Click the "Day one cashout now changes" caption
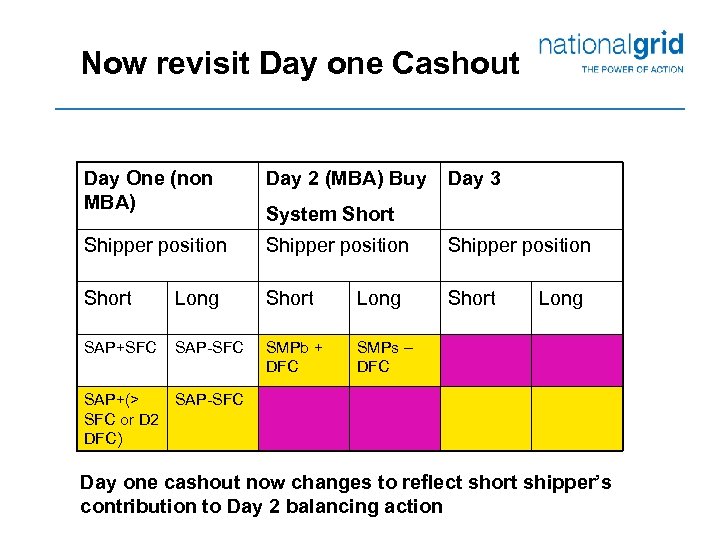The height and width of the screenshot is (540, 720). [x=345, y=494]
